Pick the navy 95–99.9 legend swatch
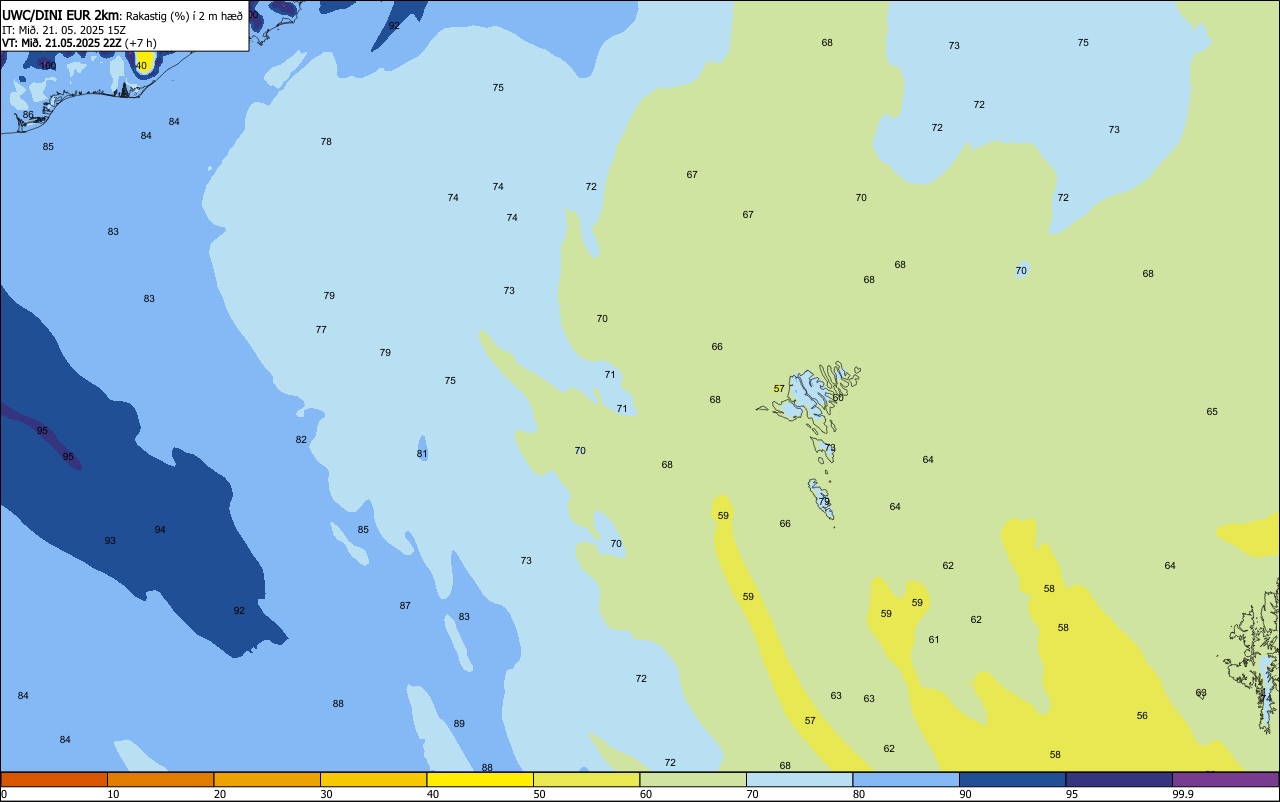The width and height of the screenshot is (1280, 802). pyautogui.click(x=1119, y=779)
